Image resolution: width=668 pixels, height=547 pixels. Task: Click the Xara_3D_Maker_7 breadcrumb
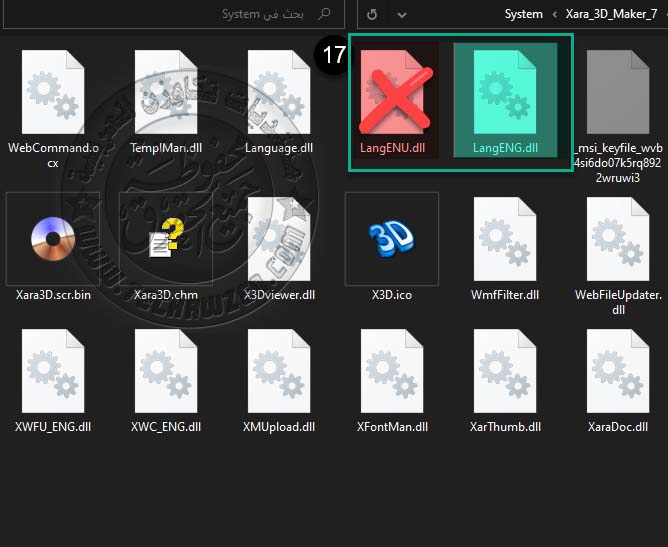tap(611, 14)
